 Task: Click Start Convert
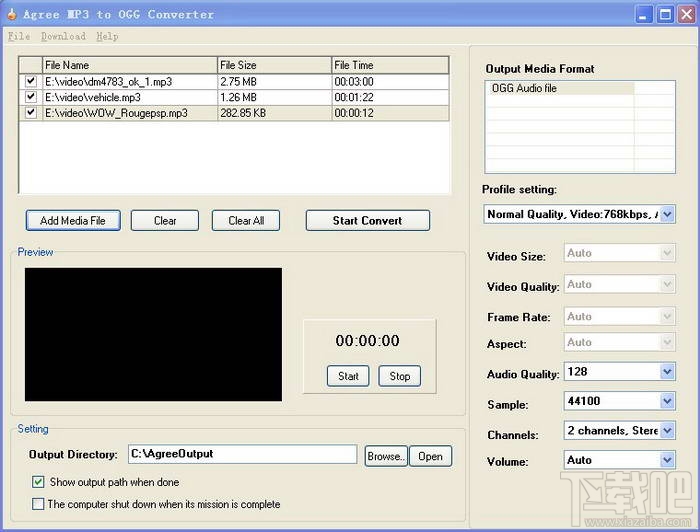point(368,220)
